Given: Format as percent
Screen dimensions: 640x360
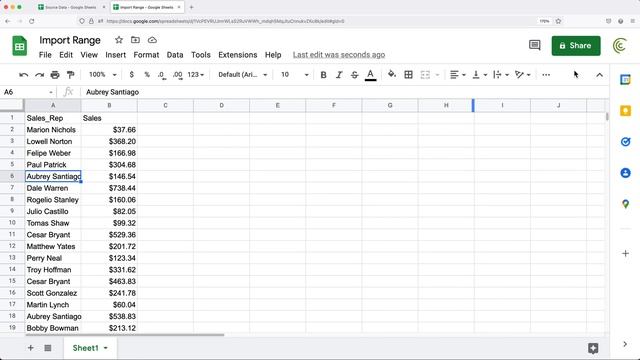Looking at the screenshot, I should tap(147, 75).
